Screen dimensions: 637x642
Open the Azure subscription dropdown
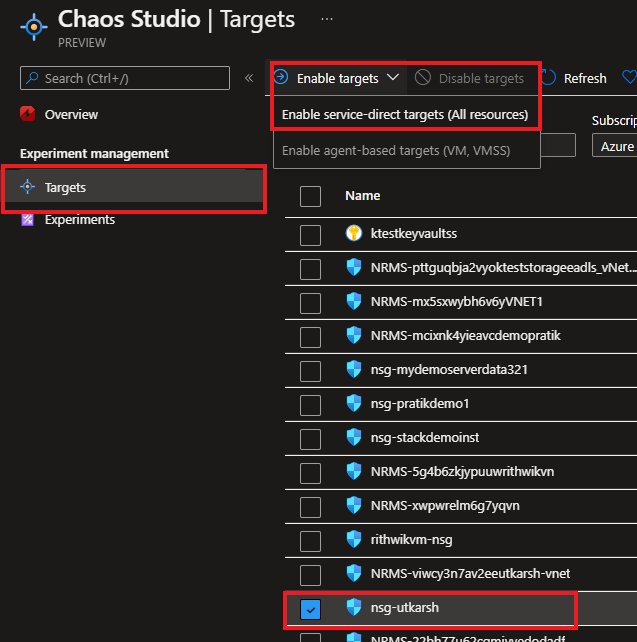coord(614,146)
